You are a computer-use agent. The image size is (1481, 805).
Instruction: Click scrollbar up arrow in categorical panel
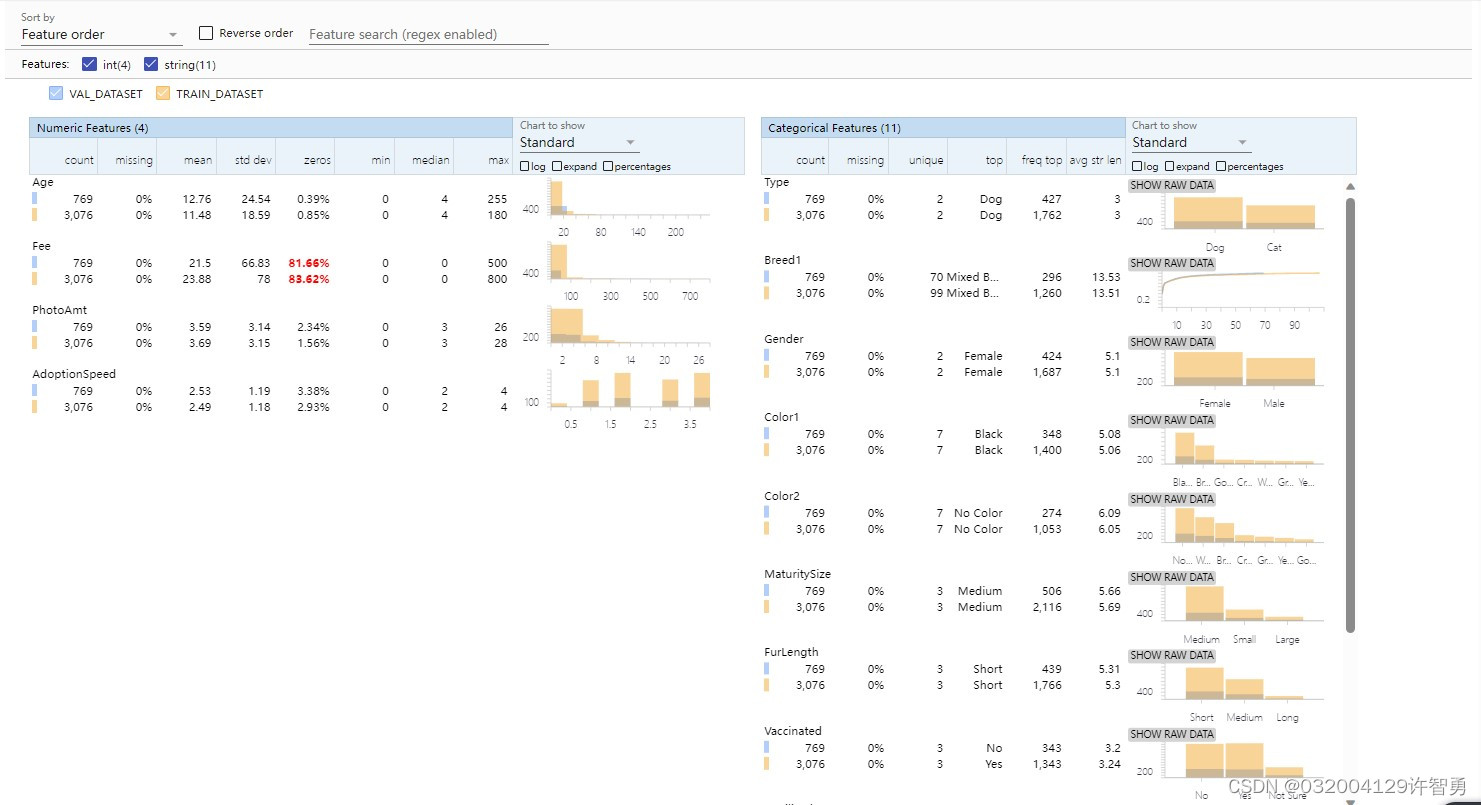(1351, 186)
